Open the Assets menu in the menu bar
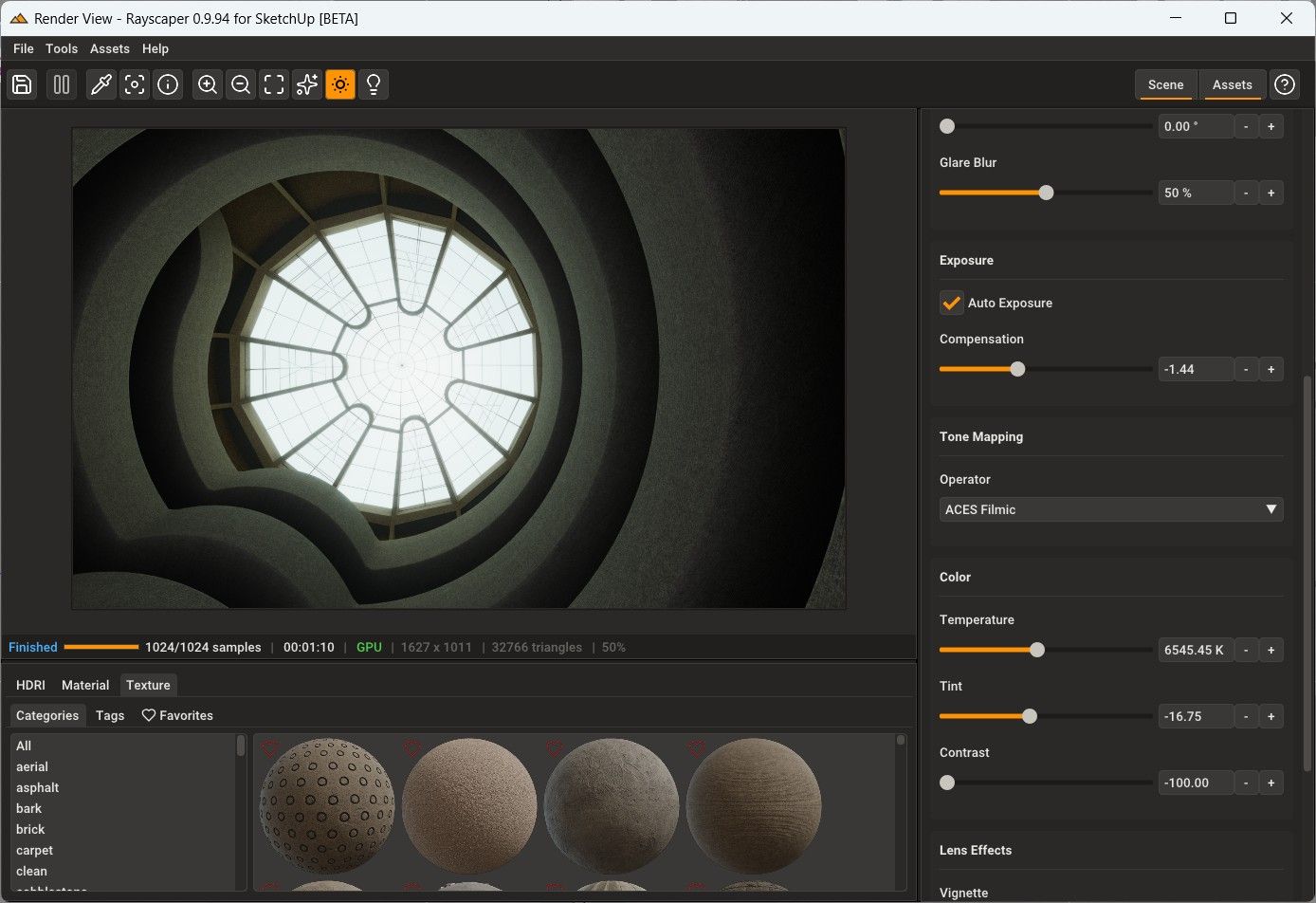This screenshot has height=903, width=1316. pos(110,48)
